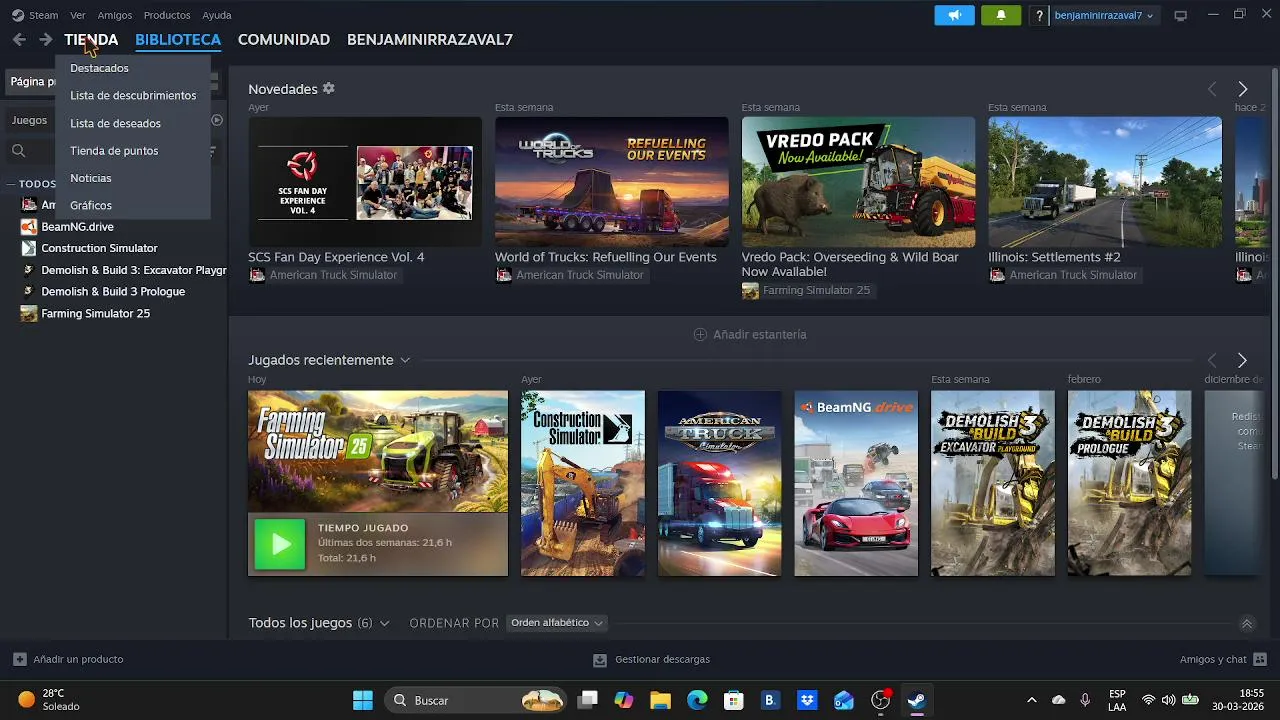Open the BIBLIOTECA tab
Viewport: 1280px width, 720px height.
[178, 40]
